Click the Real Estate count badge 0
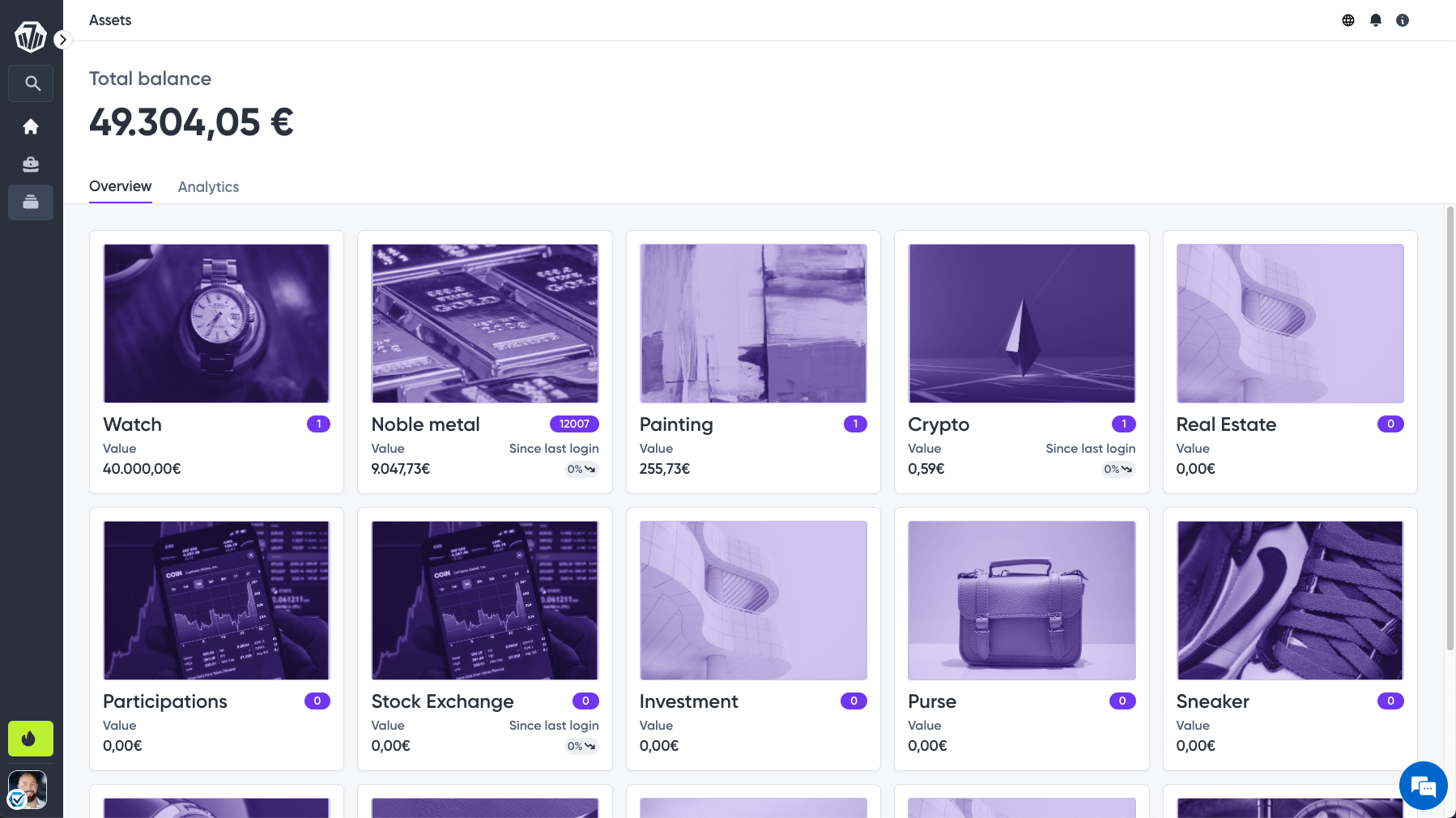The image size is (1456, 818). 1390,424
